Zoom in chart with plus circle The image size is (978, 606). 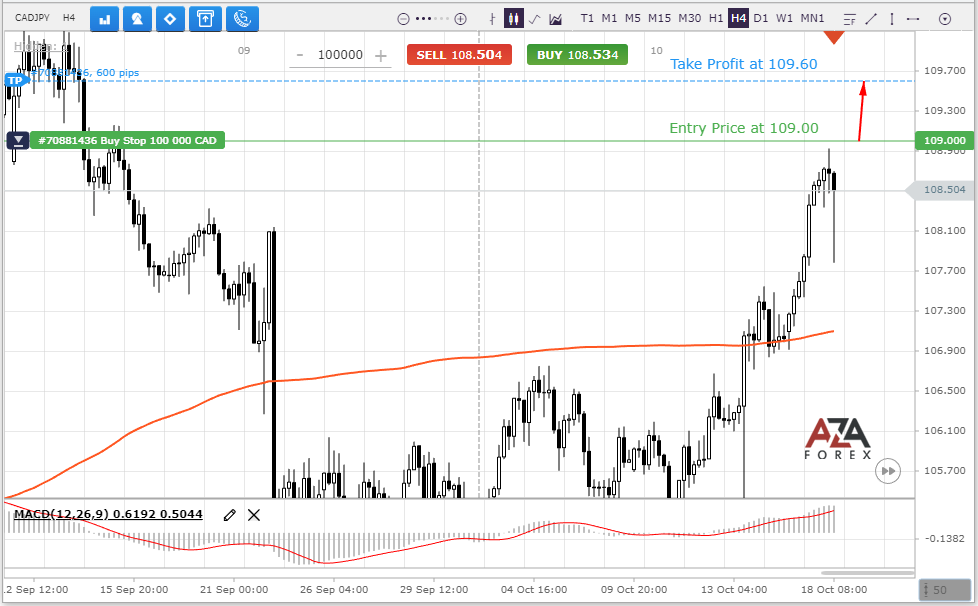point(460,19)
